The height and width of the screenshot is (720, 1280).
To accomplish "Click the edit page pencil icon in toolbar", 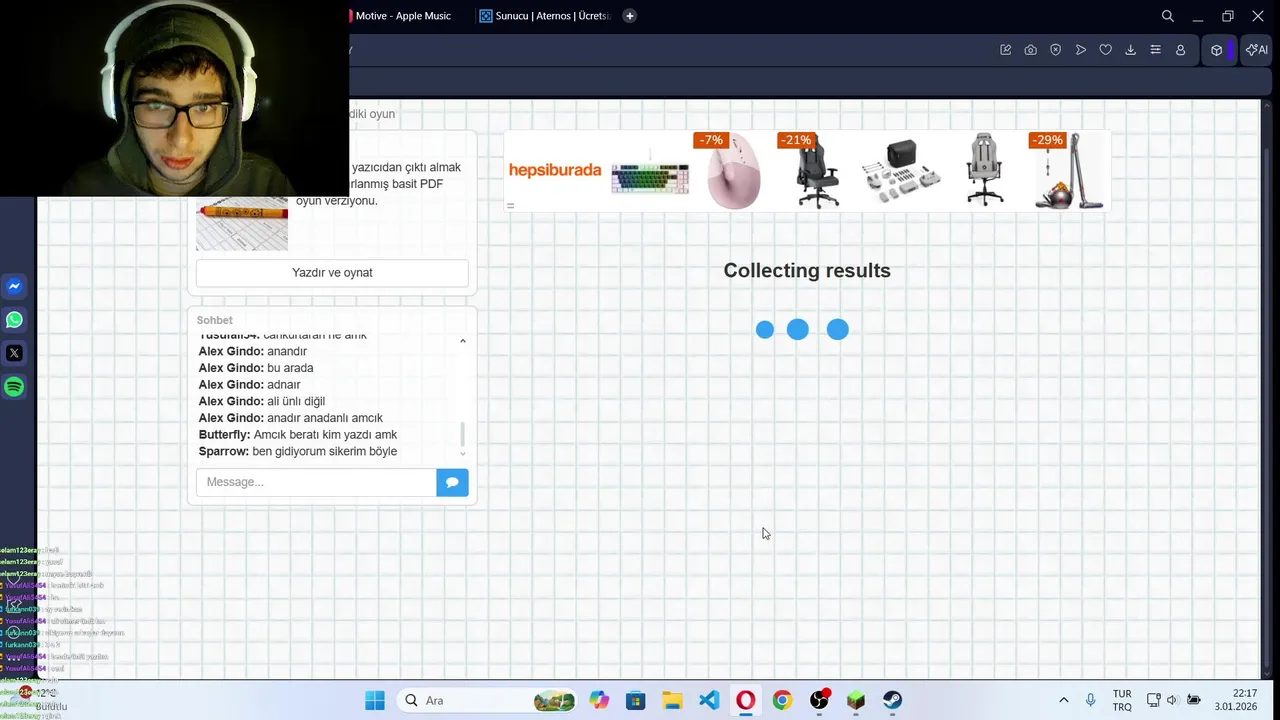I will [1005, 50].
